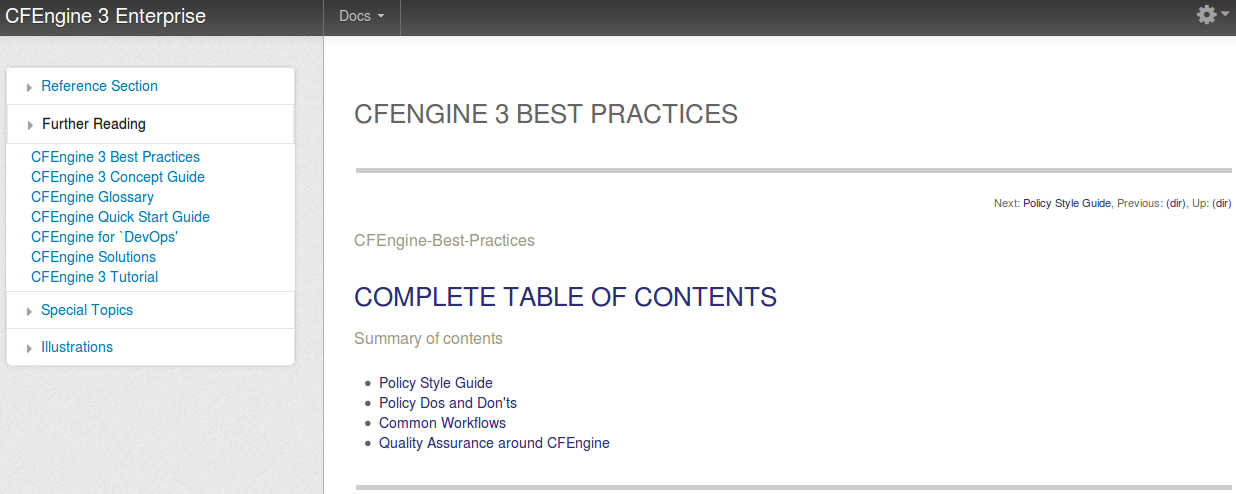Open CFEngine 3 Best Practices sidebar link
Image resolution: width=1236 pixels, height=494 pixels.
click(x=115, y=157)
